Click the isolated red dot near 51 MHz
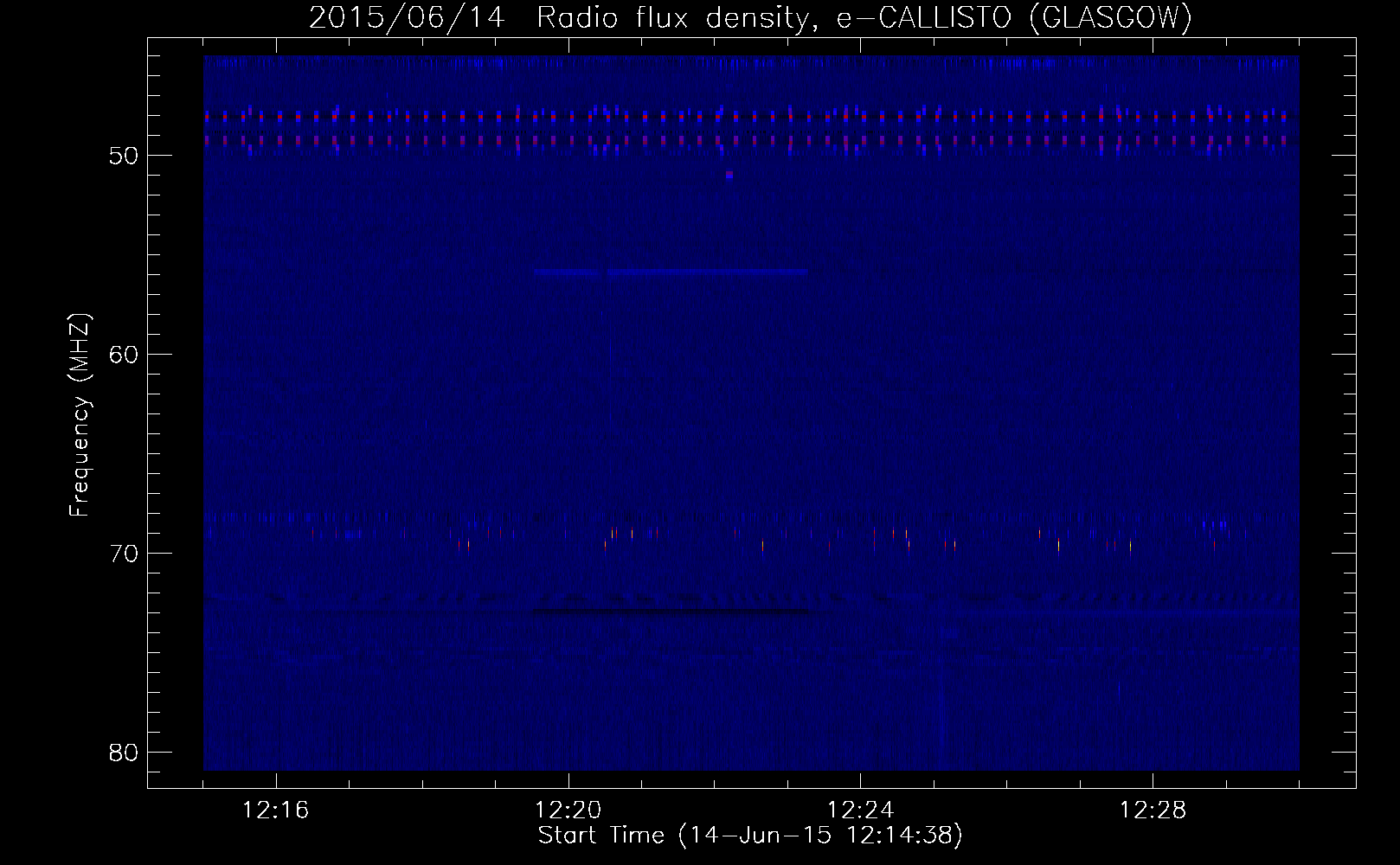 coord(729,175)
